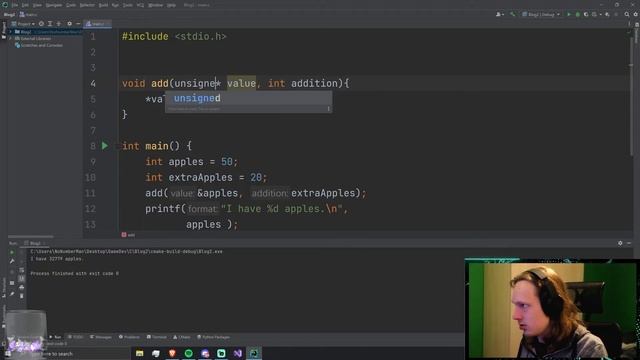Image resolution: width=640 pixels, height=360 pixels.
Task: Open the Tools menu
Action: pyautogui.click(x=128, y=5)
